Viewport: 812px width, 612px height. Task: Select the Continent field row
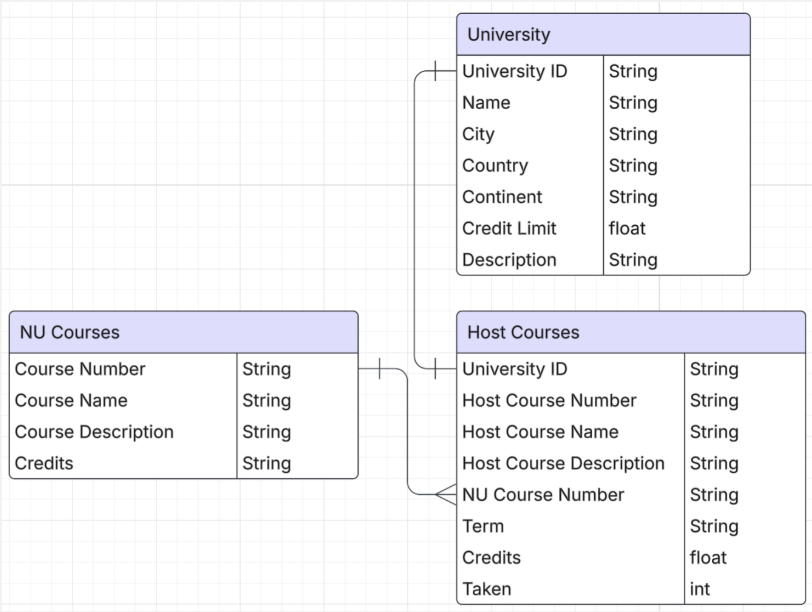[603, 197]
